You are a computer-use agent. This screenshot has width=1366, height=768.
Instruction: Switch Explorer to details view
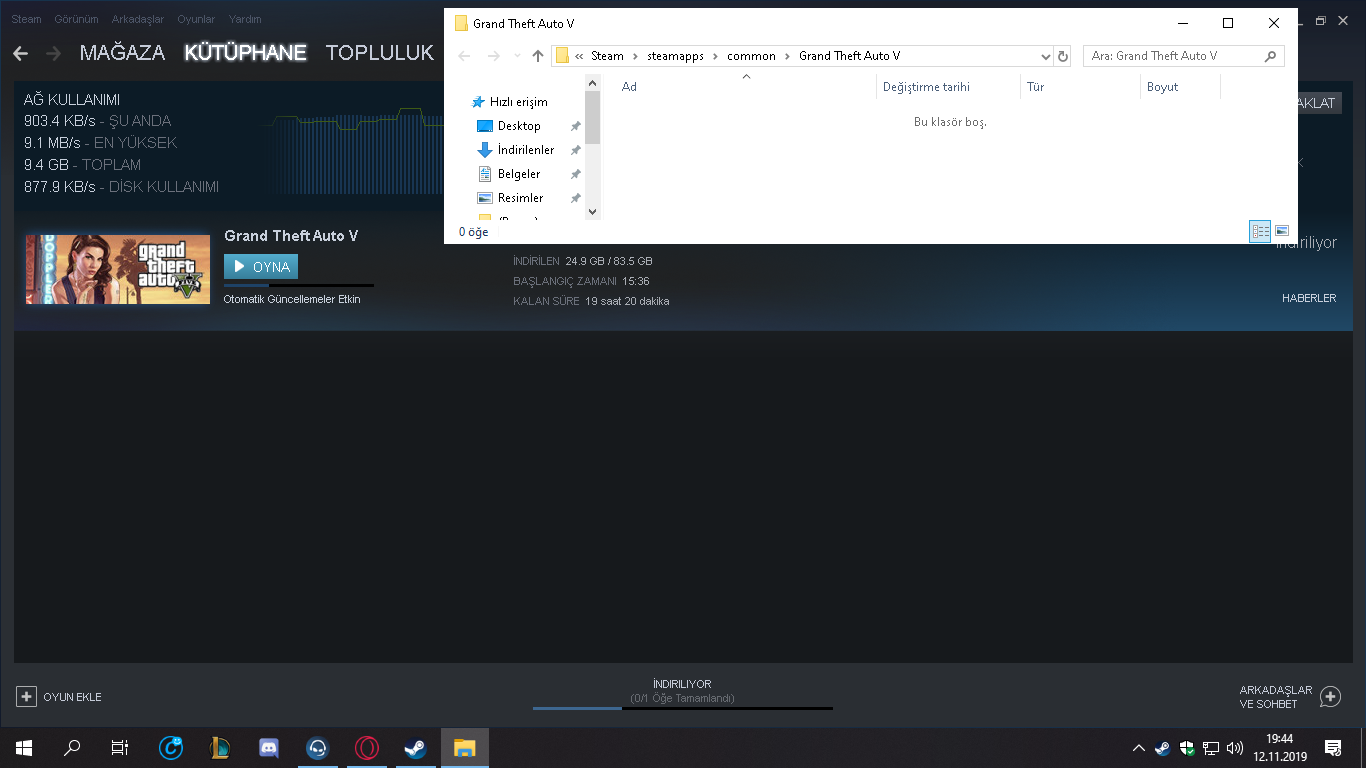[1260, 231]
